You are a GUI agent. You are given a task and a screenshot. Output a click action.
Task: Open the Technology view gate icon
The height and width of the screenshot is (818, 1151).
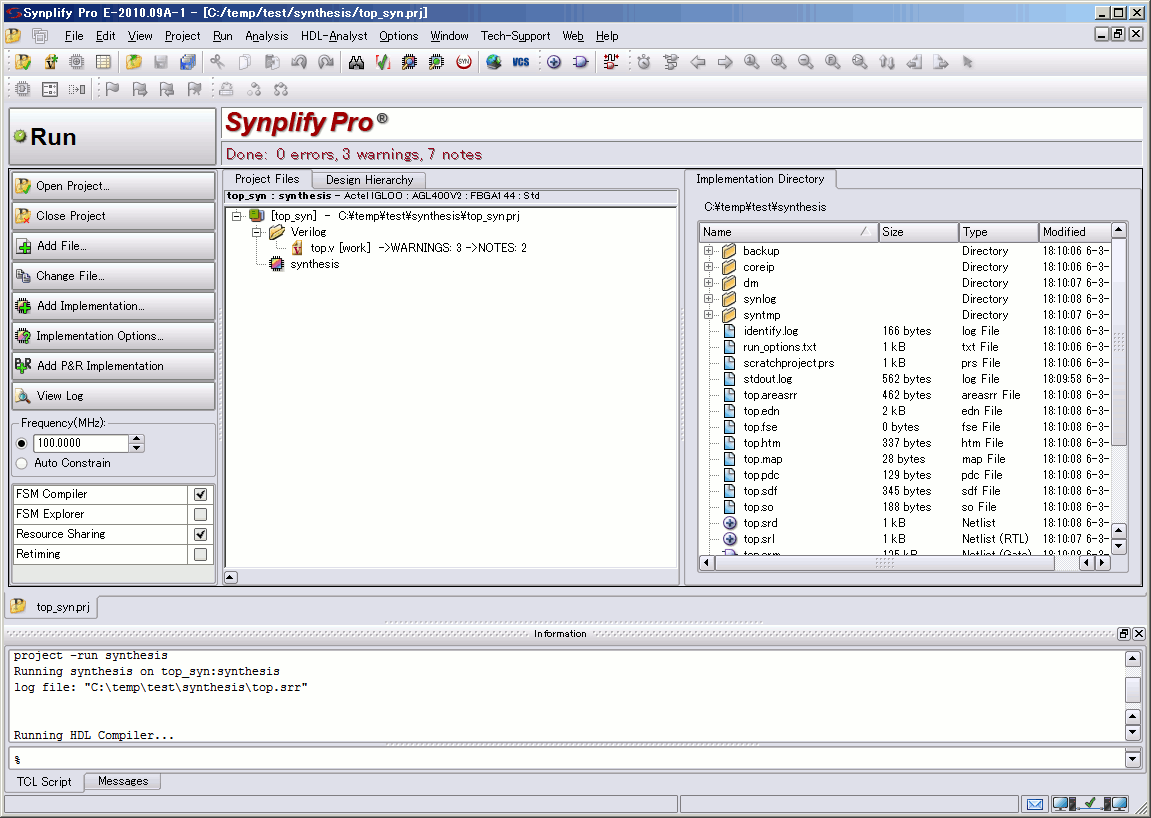pos(581,62)
